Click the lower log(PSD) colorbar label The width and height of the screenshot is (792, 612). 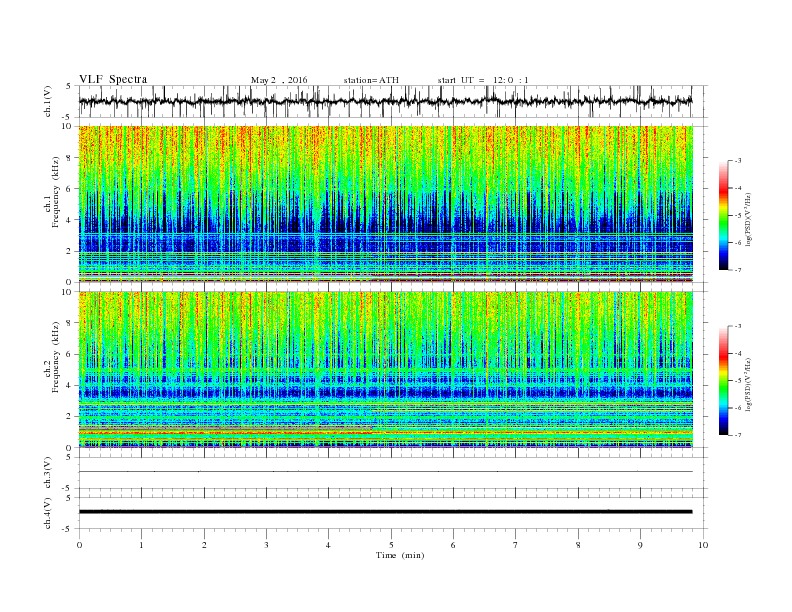(748, 385)
